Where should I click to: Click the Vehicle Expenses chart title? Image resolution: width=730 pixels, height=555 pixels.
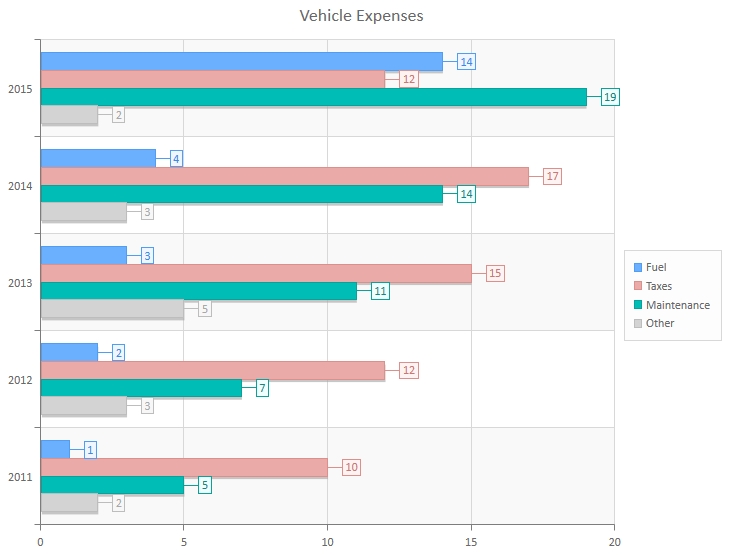pyautogui.click(x=361, y=16)
